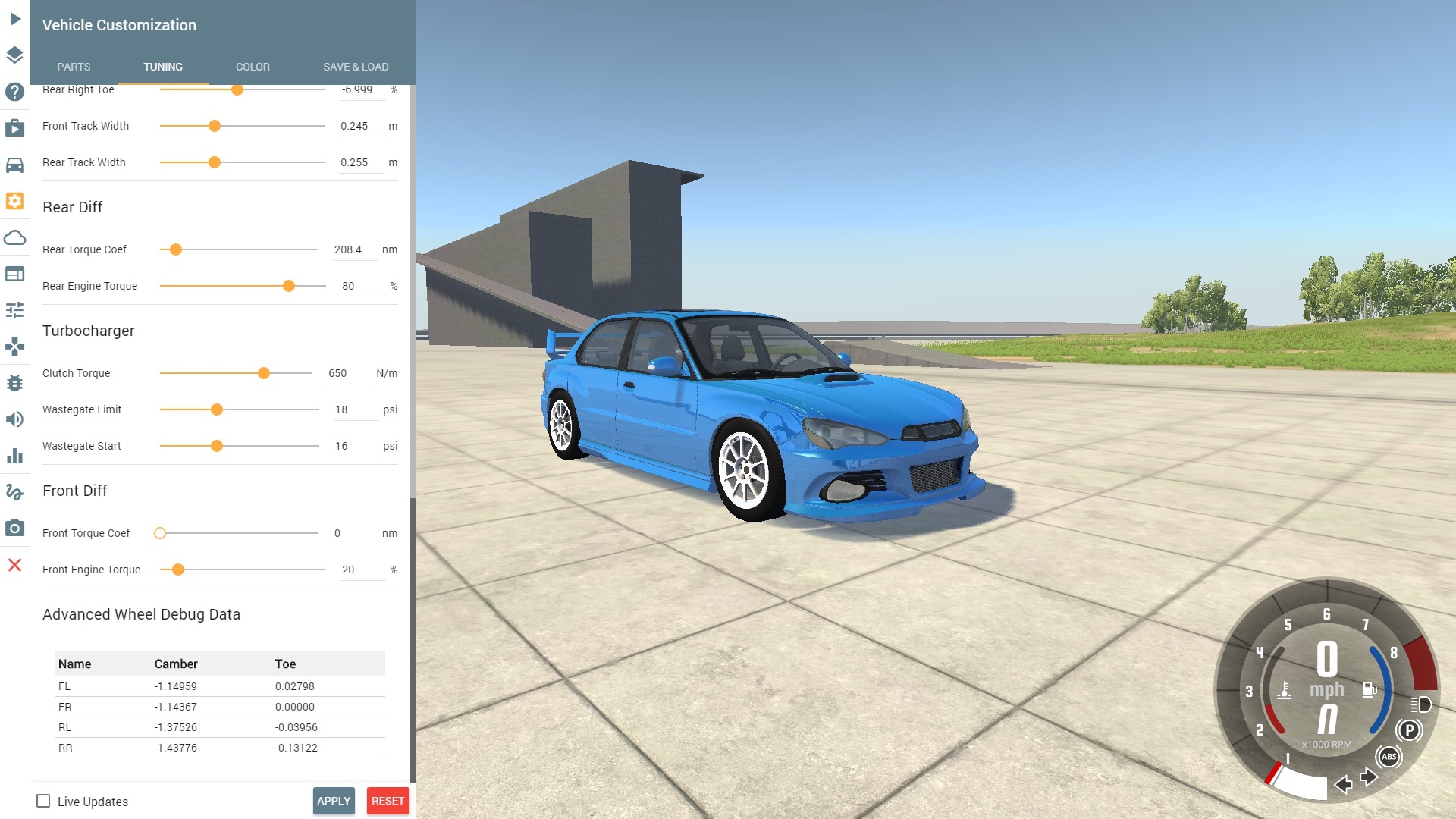Click the Clutch Torque value field 650
1456x819 pixels.
pyautogui.click(x=349, y=374)
